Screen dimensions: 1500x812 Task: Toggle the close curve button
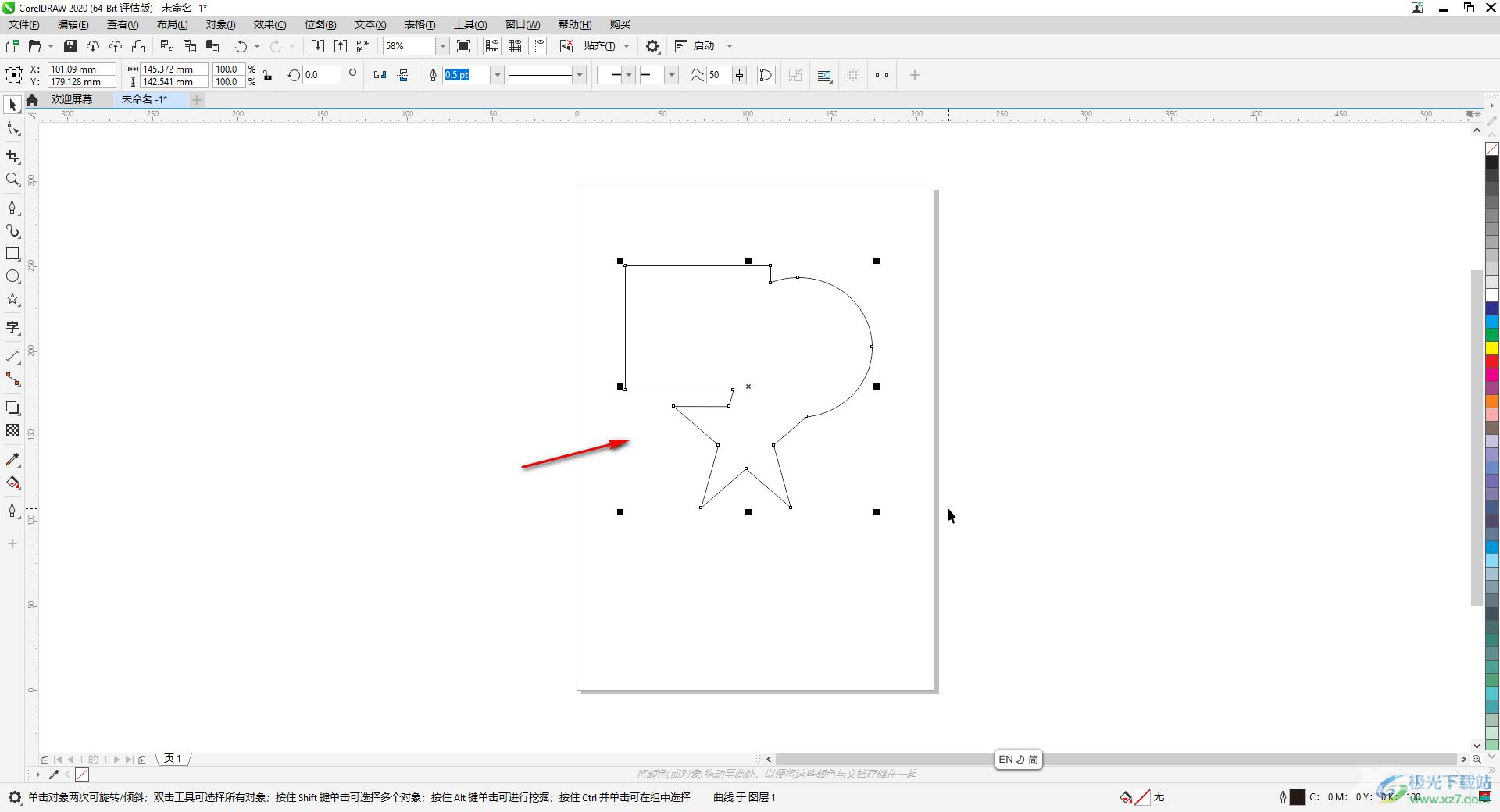[x=766, y=75]
